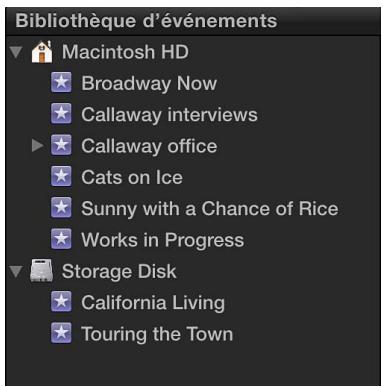This screenshot has height=387, width=384.
Task: Click the Works in Progress star icon
Action: 61,239
